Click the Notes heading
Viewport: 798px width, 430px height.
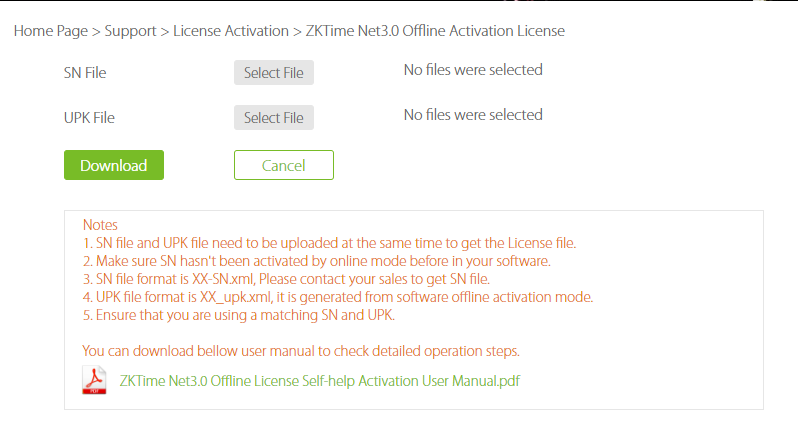(x=100, y=225)
